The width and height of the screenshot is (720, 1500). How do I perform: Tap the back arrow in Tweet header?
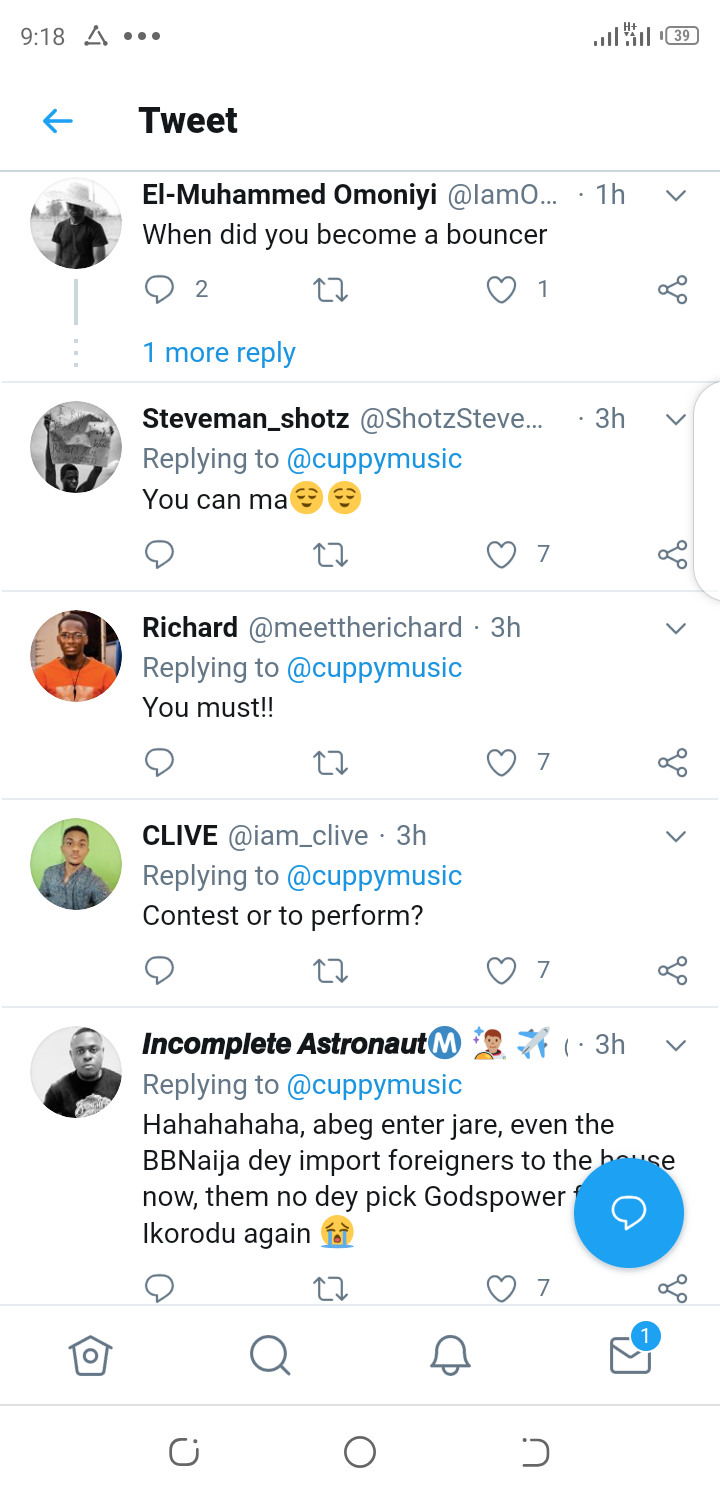[x=58, y=121]
